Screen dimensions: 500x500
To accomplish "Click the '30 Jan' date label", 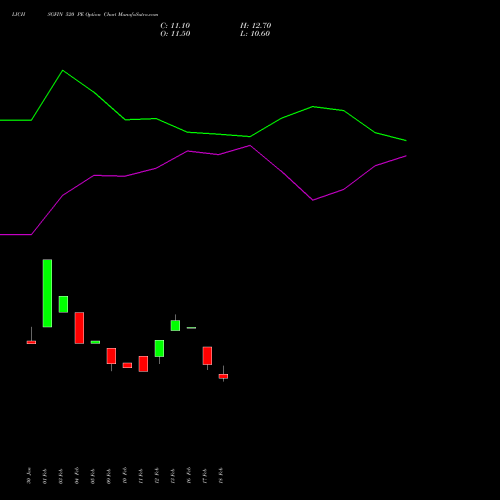I will click(29, 476).
